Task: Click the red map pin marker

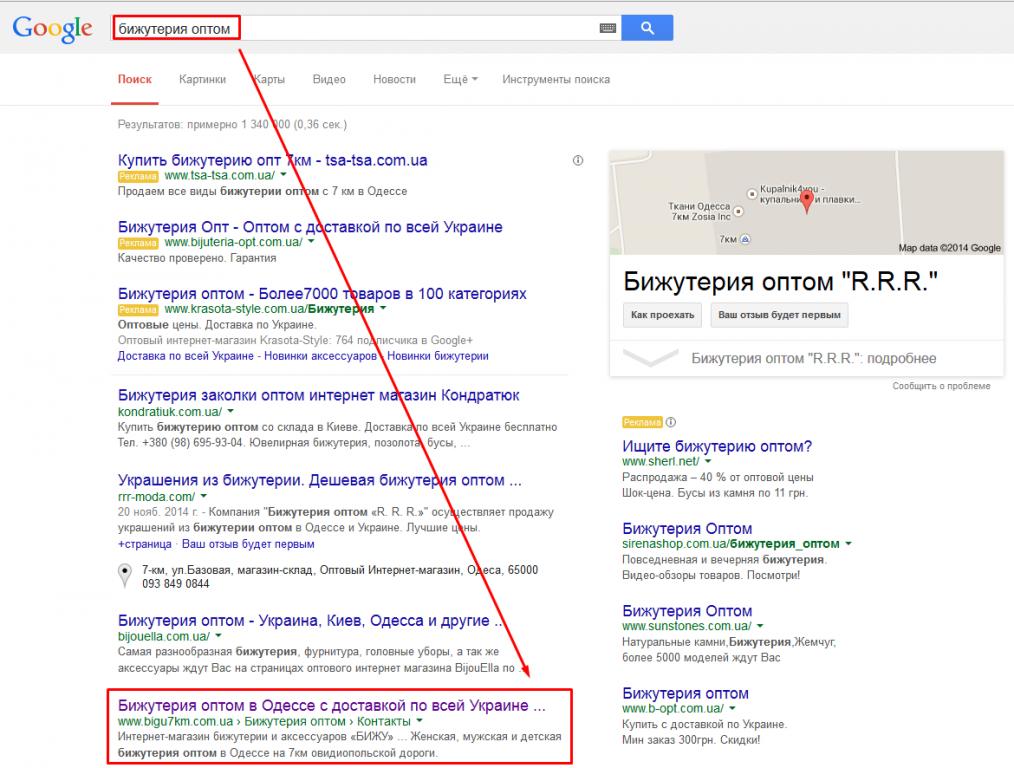Action: click(806, 201)
